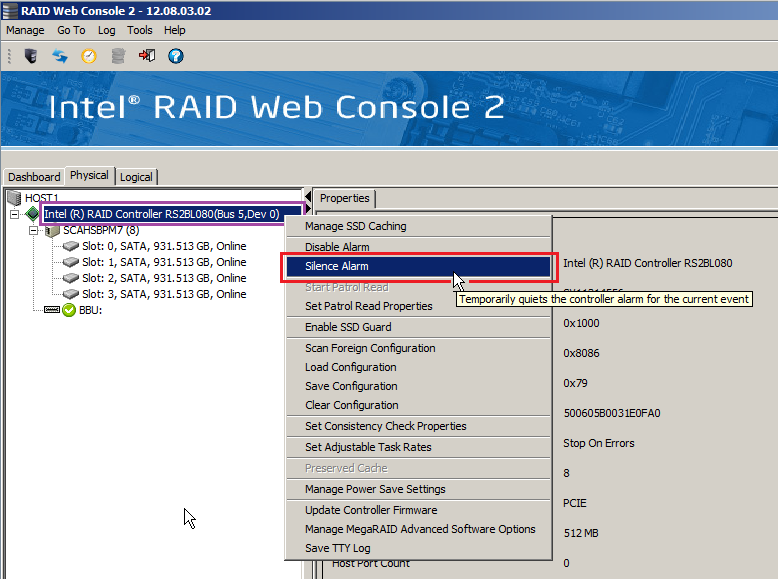Click the server/host toolbar icon
Screen dimensions: 778x579
[31, 56]
